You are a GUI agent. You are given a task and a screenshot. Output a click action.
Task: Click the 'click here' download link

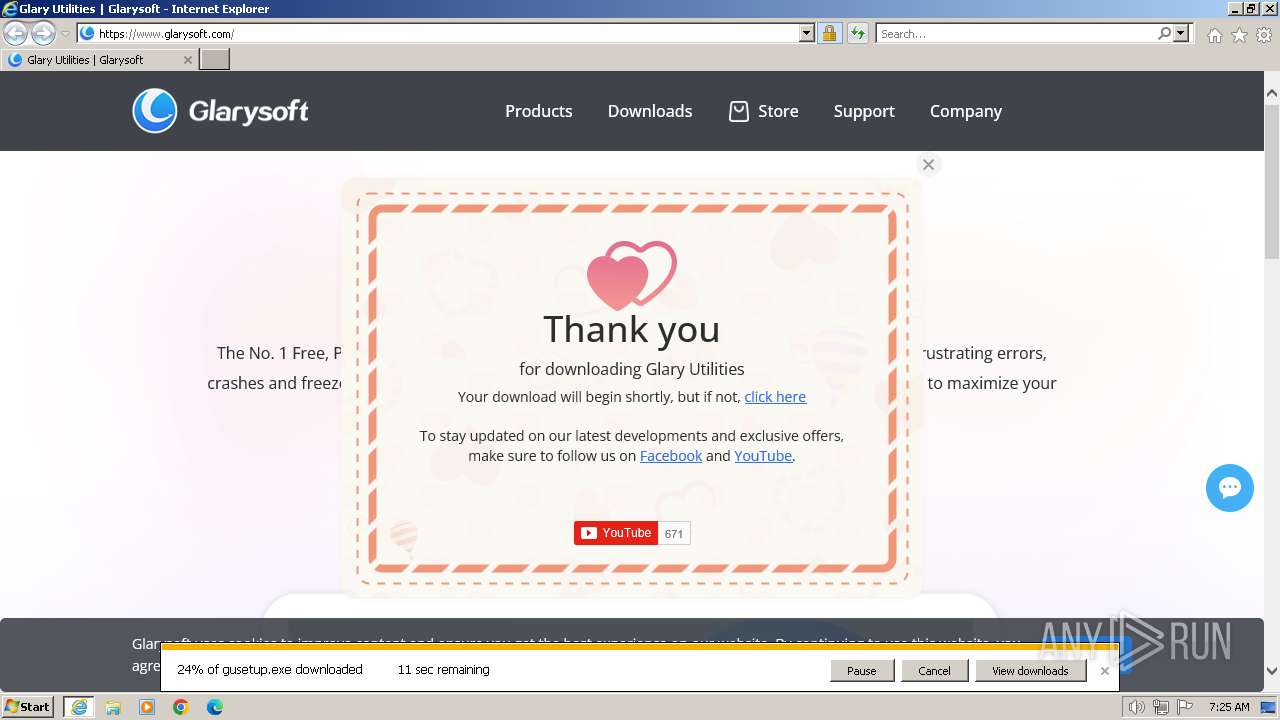pyautogui.click(x=775, y=397)
